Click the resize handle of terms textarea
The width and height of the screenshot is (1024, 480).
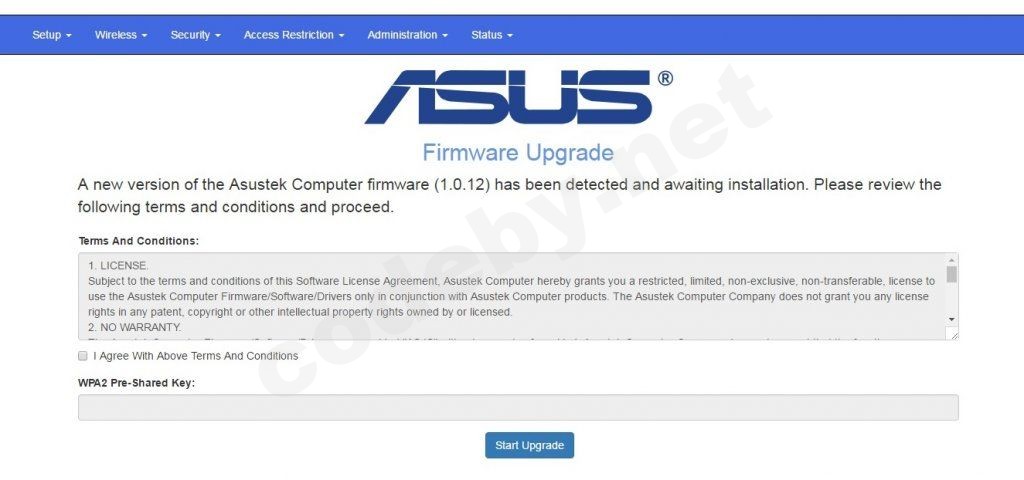click(x=954, y=335)
